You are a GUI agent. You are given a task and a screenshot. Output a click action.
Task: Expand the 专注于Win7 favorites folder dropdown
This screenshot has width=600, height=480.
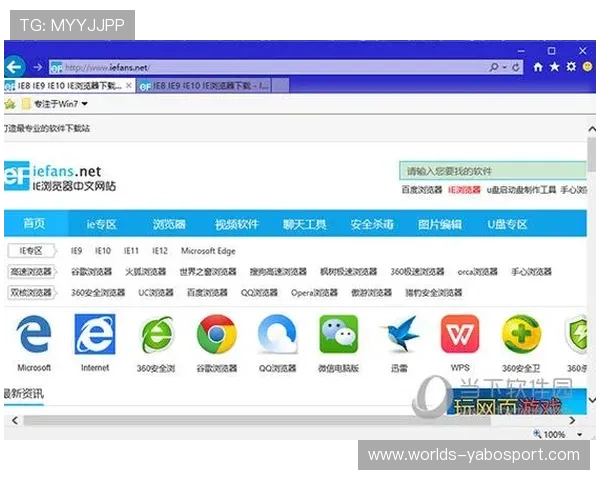click(85, 104)
